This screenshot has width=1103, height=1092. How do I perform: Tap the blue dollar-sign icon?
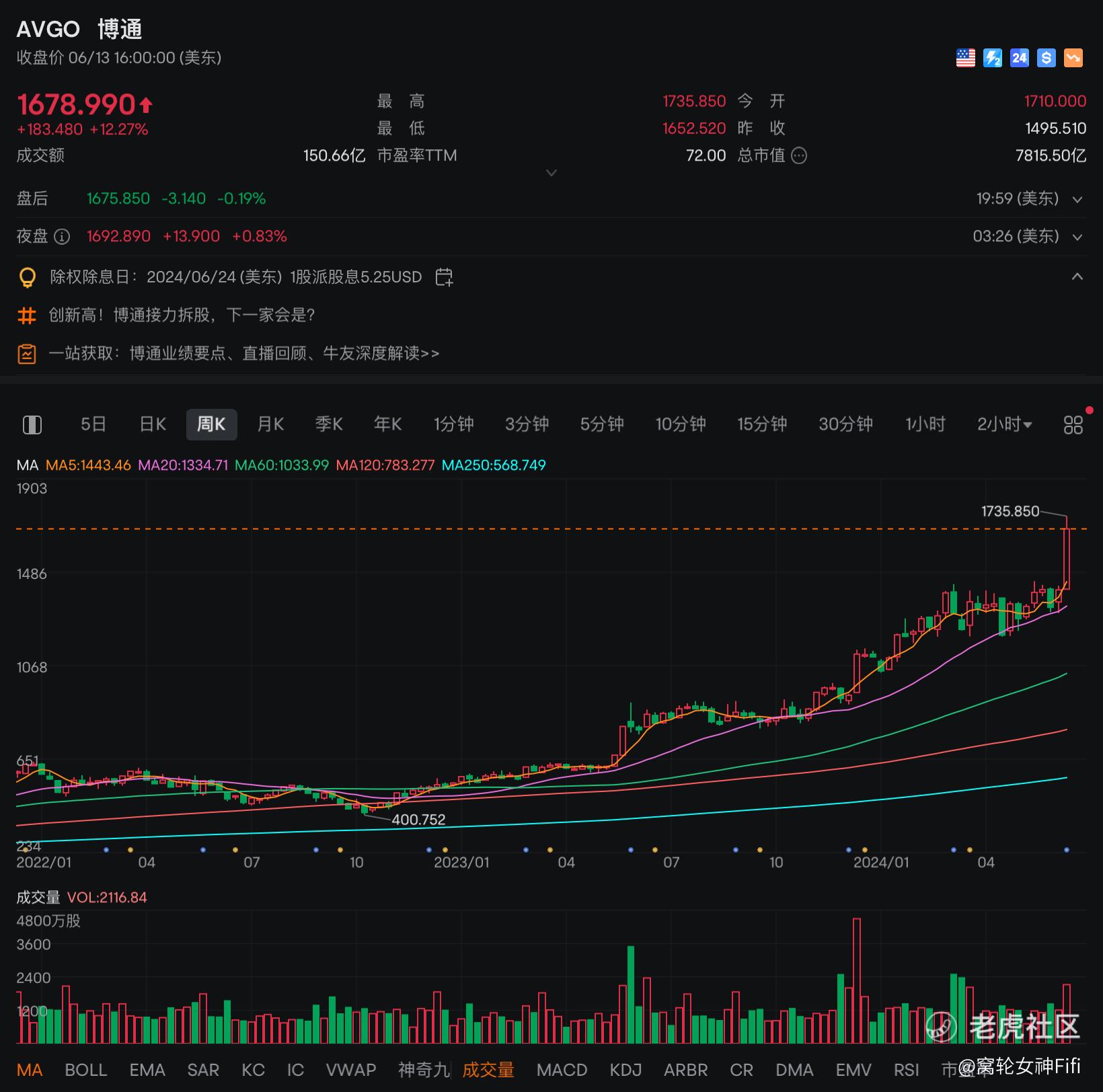pyautogui.click(x=1046, y=58)
